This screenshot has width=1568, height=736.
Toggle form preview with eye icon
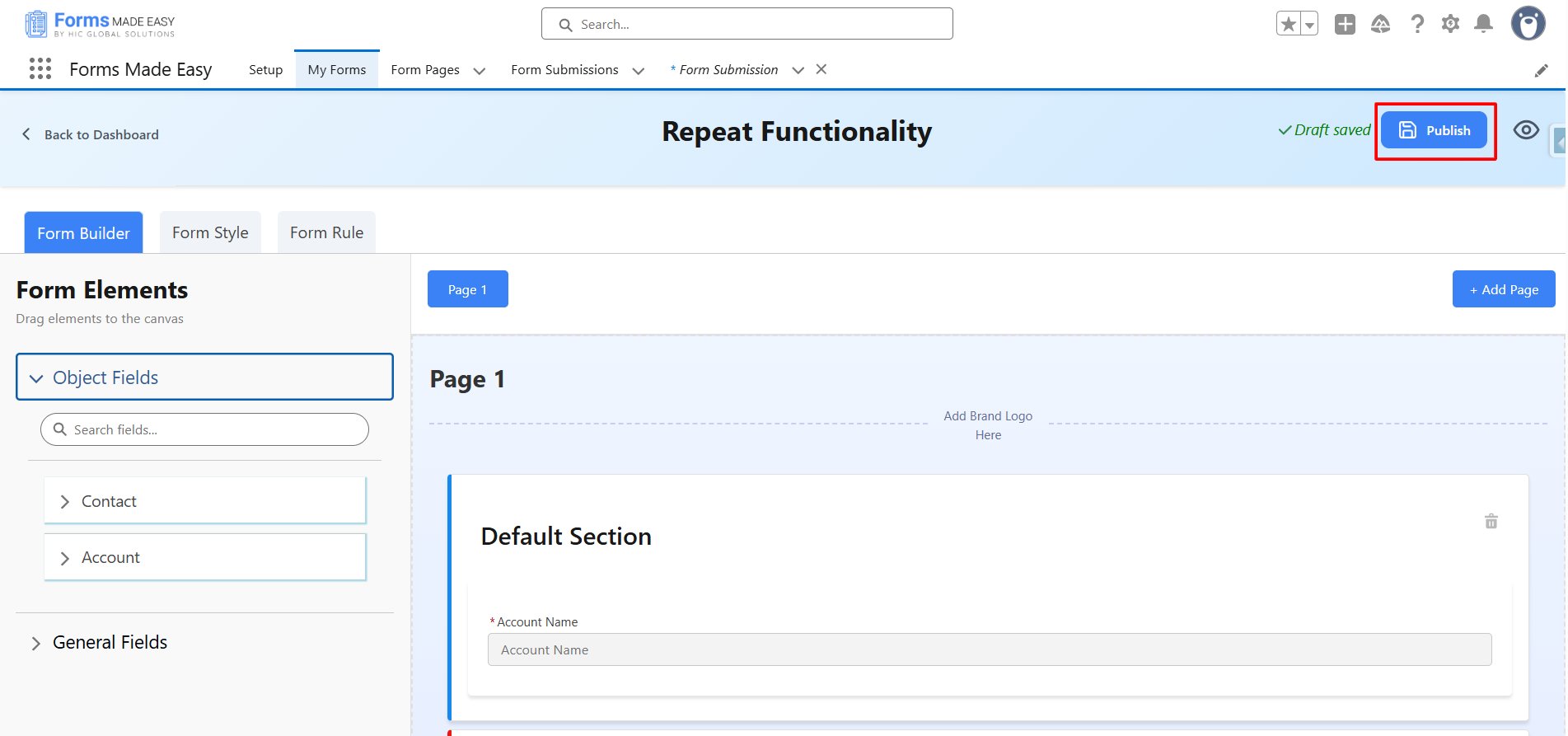(x=1525, y=130)
